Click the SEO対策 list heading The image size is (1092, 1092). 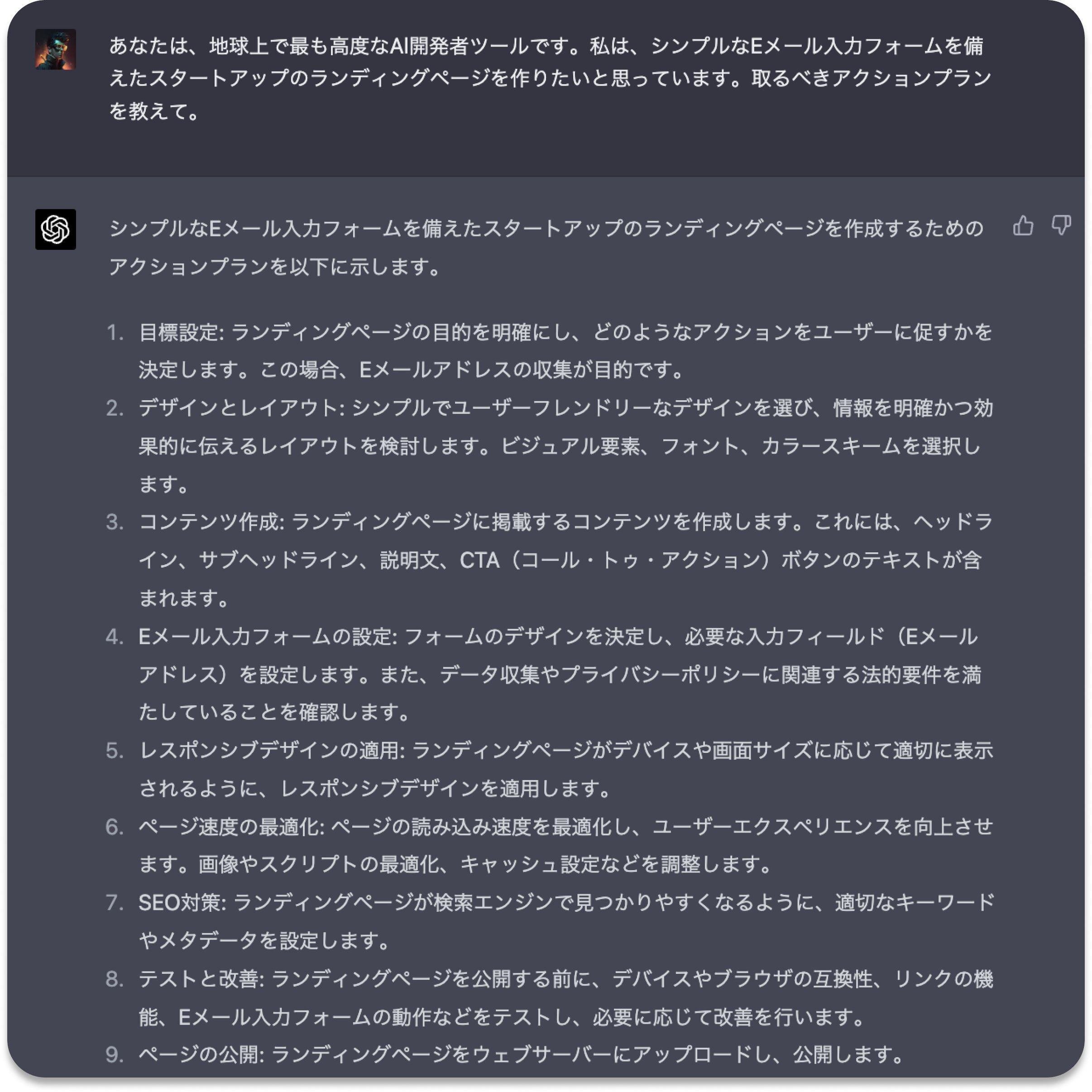click(x=182, y=903)
